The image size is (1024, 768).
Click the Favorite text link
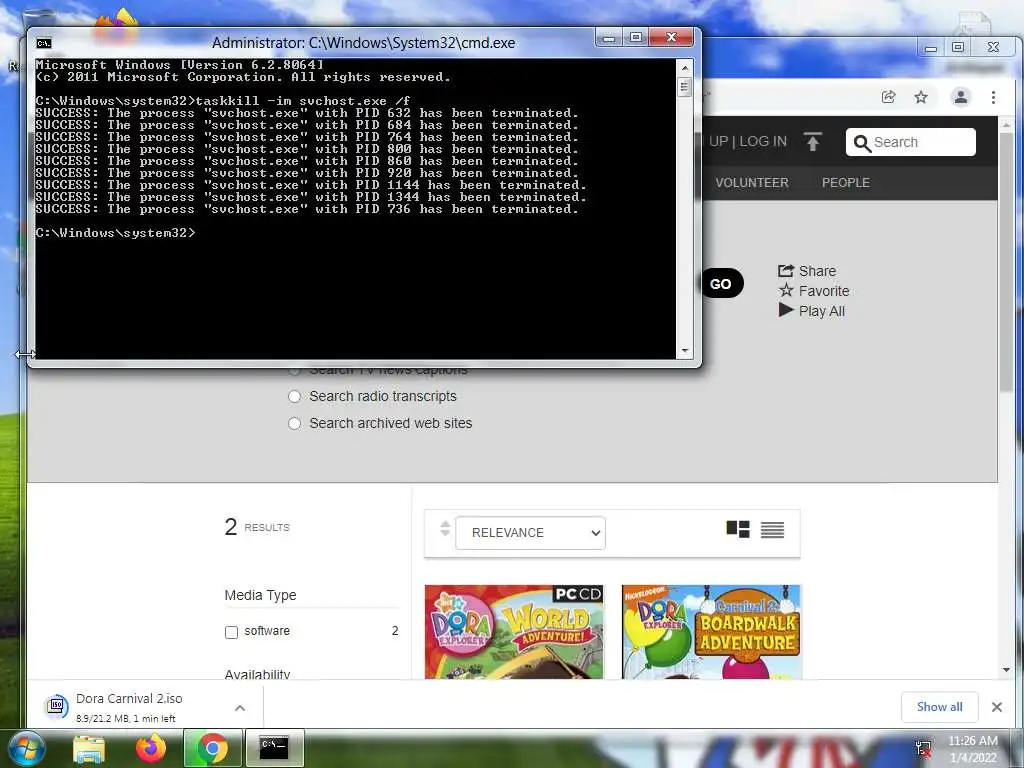[x=824, y=291]
